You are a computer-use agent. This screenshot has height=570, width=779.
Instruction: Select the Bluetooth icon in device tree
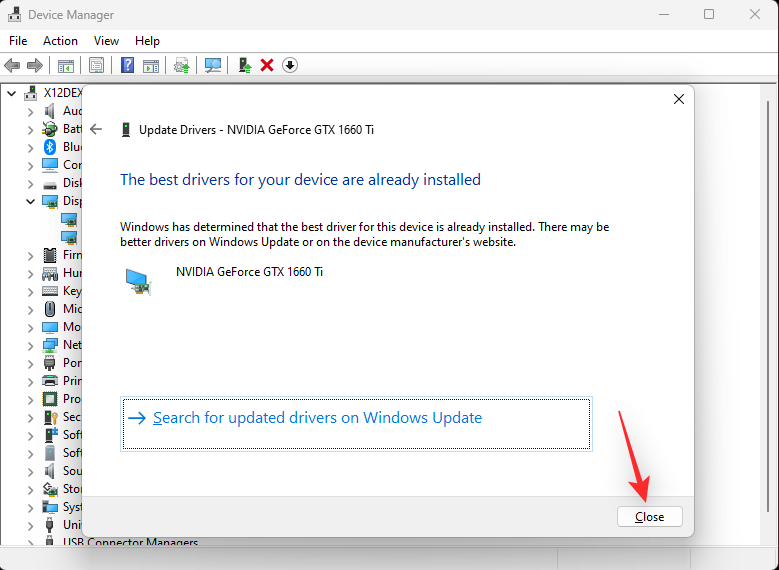(x=49, y=147)
